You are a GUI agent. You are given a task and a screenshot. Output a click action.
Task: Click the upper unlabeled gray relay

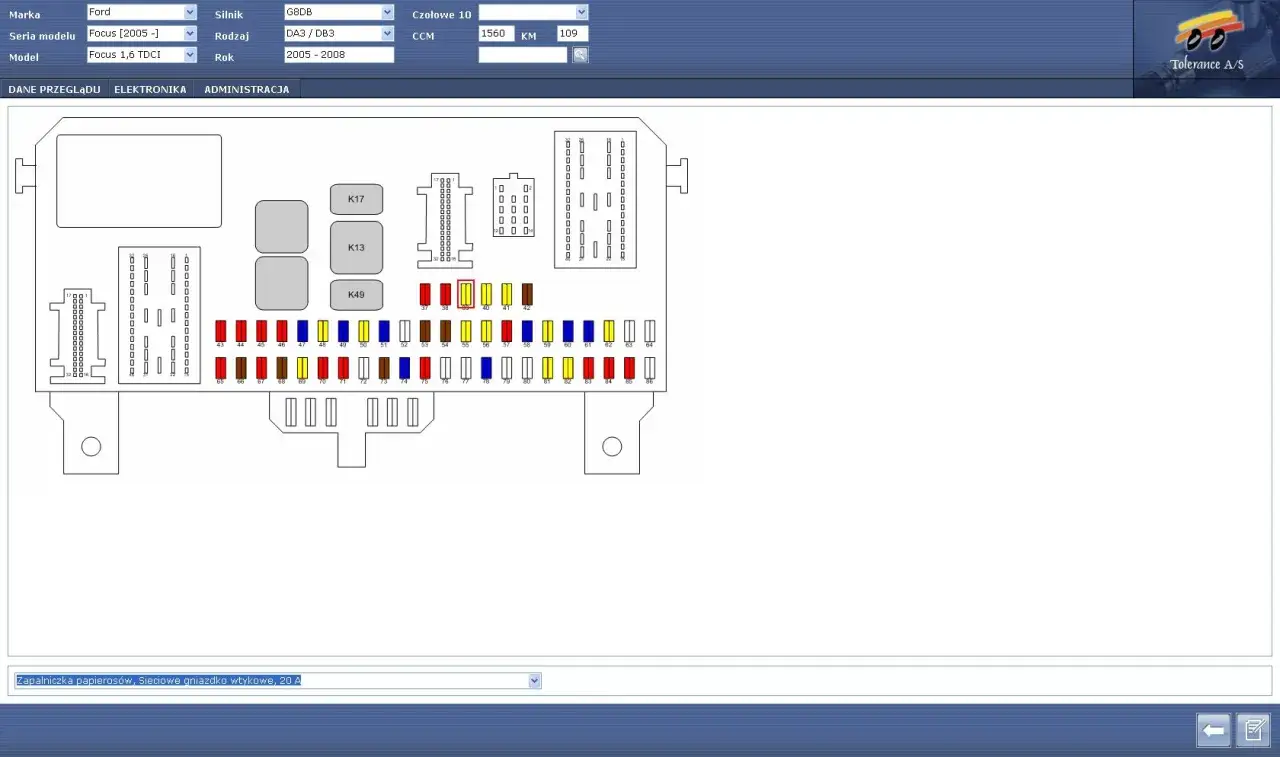coord(282,227)
